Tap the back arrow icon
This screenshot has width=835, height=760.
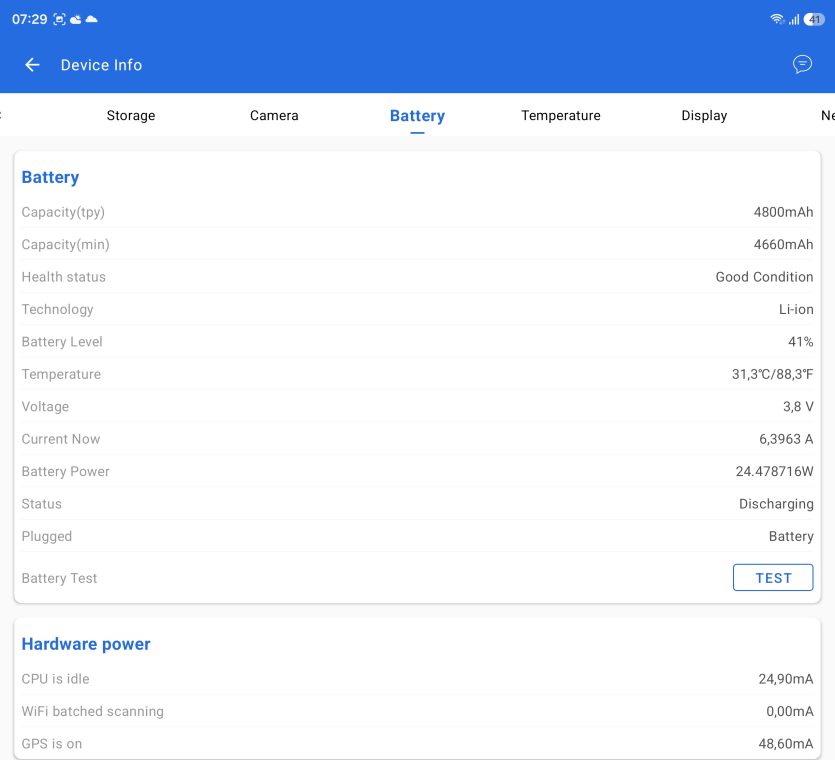tap(32, 65)
